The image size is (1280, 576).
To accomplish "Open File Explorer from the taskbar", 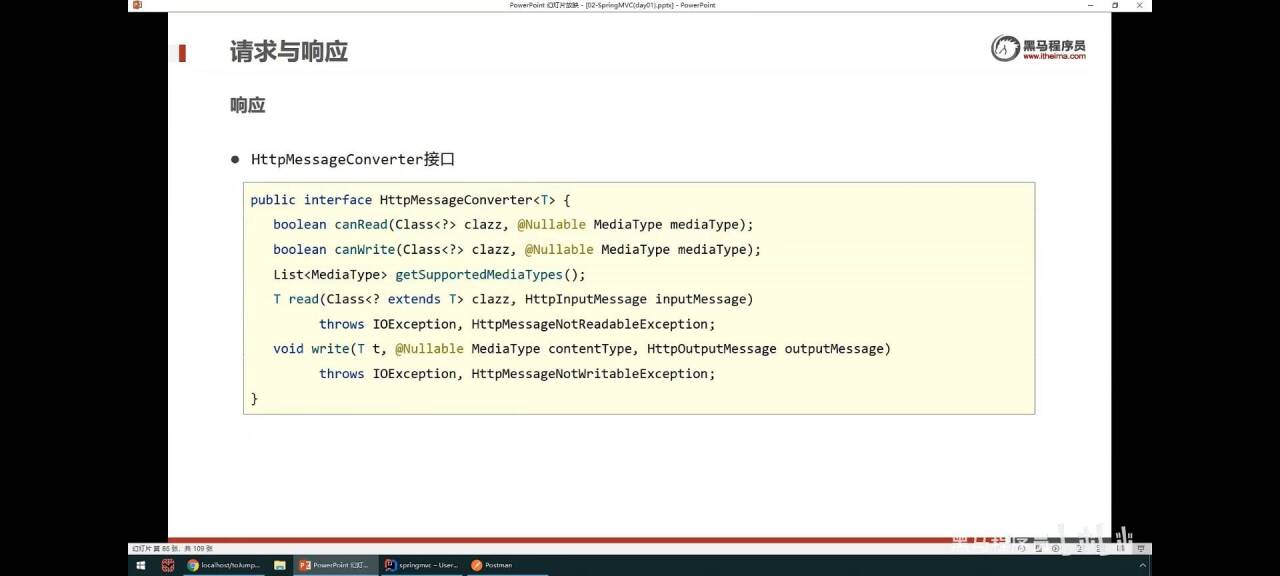I will (x=280, y=565).
